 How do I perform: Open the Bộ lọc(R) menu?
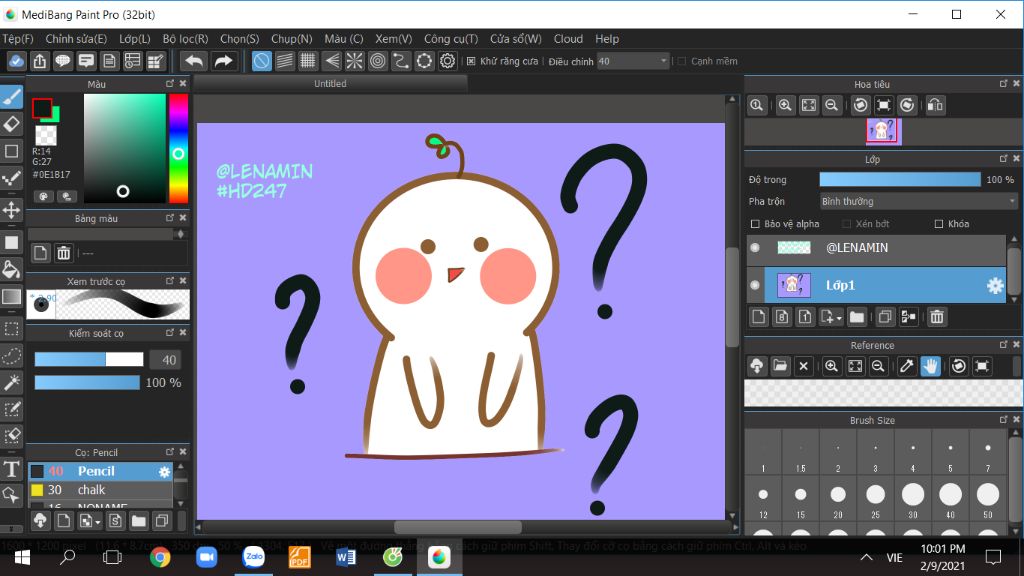[x=185, y=39]
